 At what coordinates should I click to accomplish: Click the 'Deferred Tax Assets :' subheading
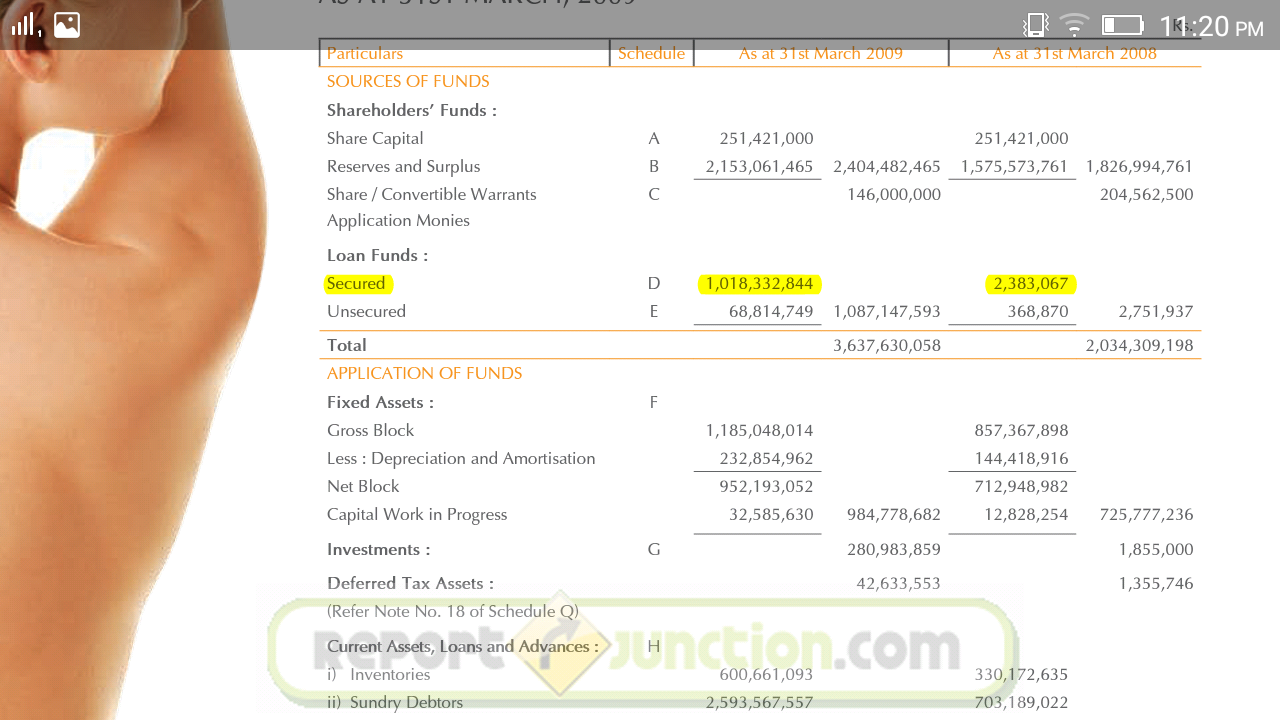coord(410,583)
